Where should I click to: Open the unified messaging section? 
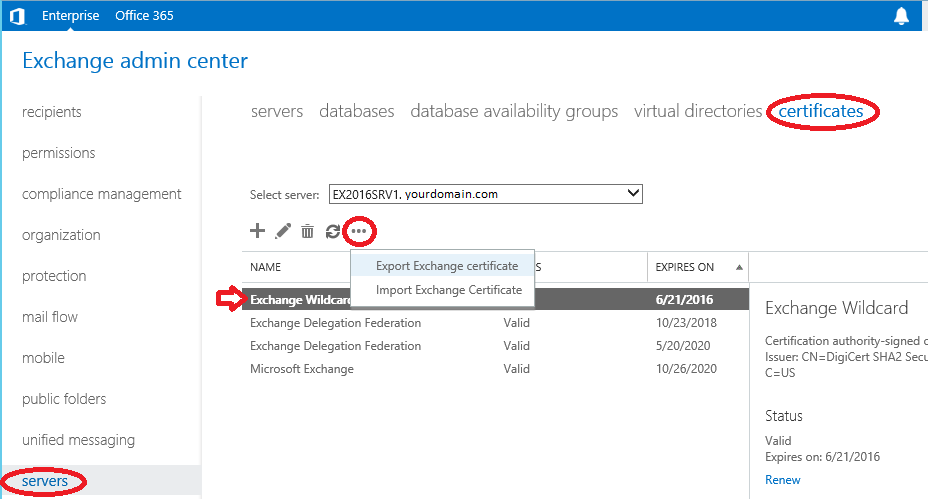pyautogui.click(x=78, y=440)
